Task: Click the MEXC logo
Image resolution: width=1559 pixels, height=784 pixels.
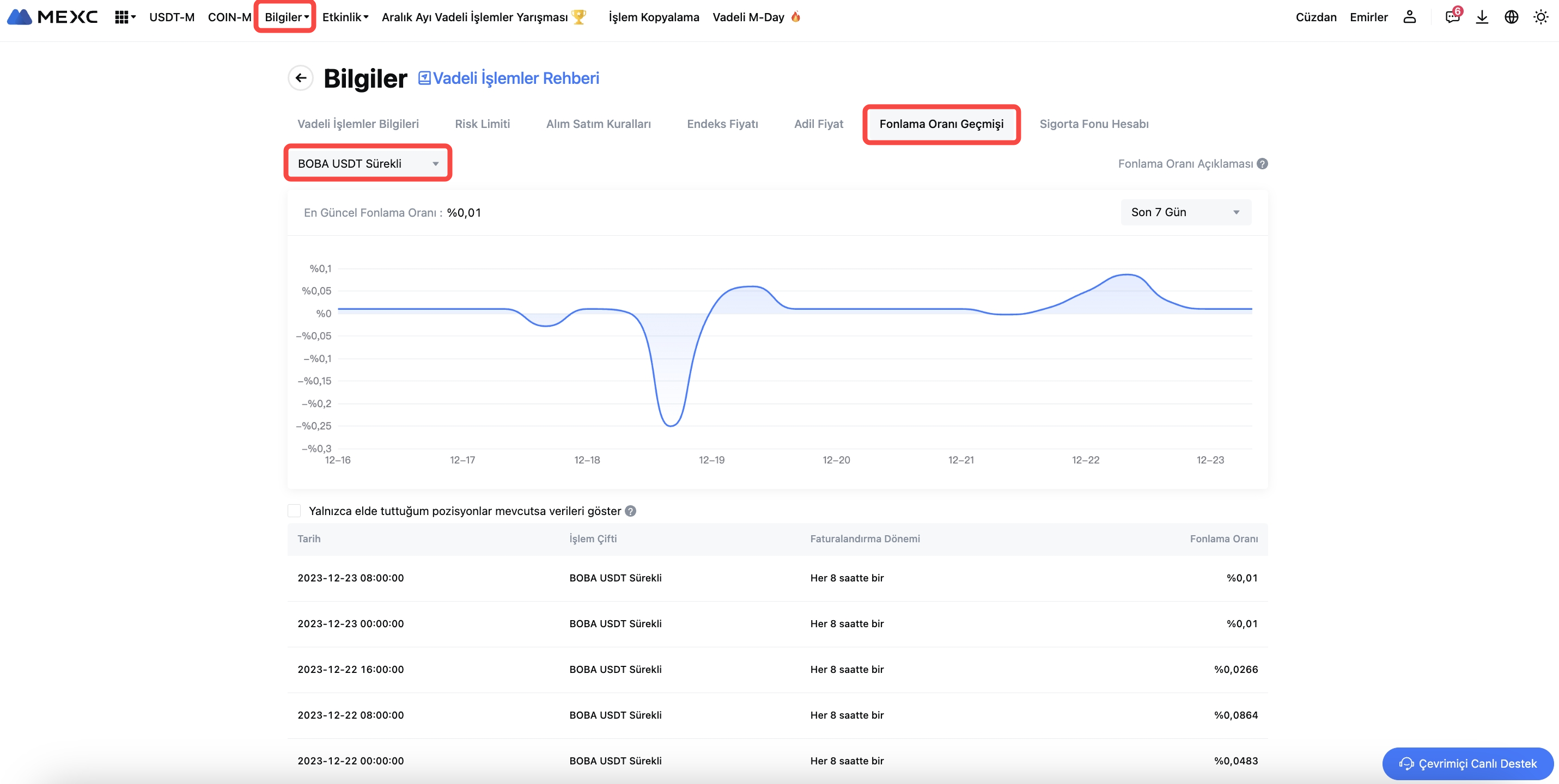Action: 52,17
